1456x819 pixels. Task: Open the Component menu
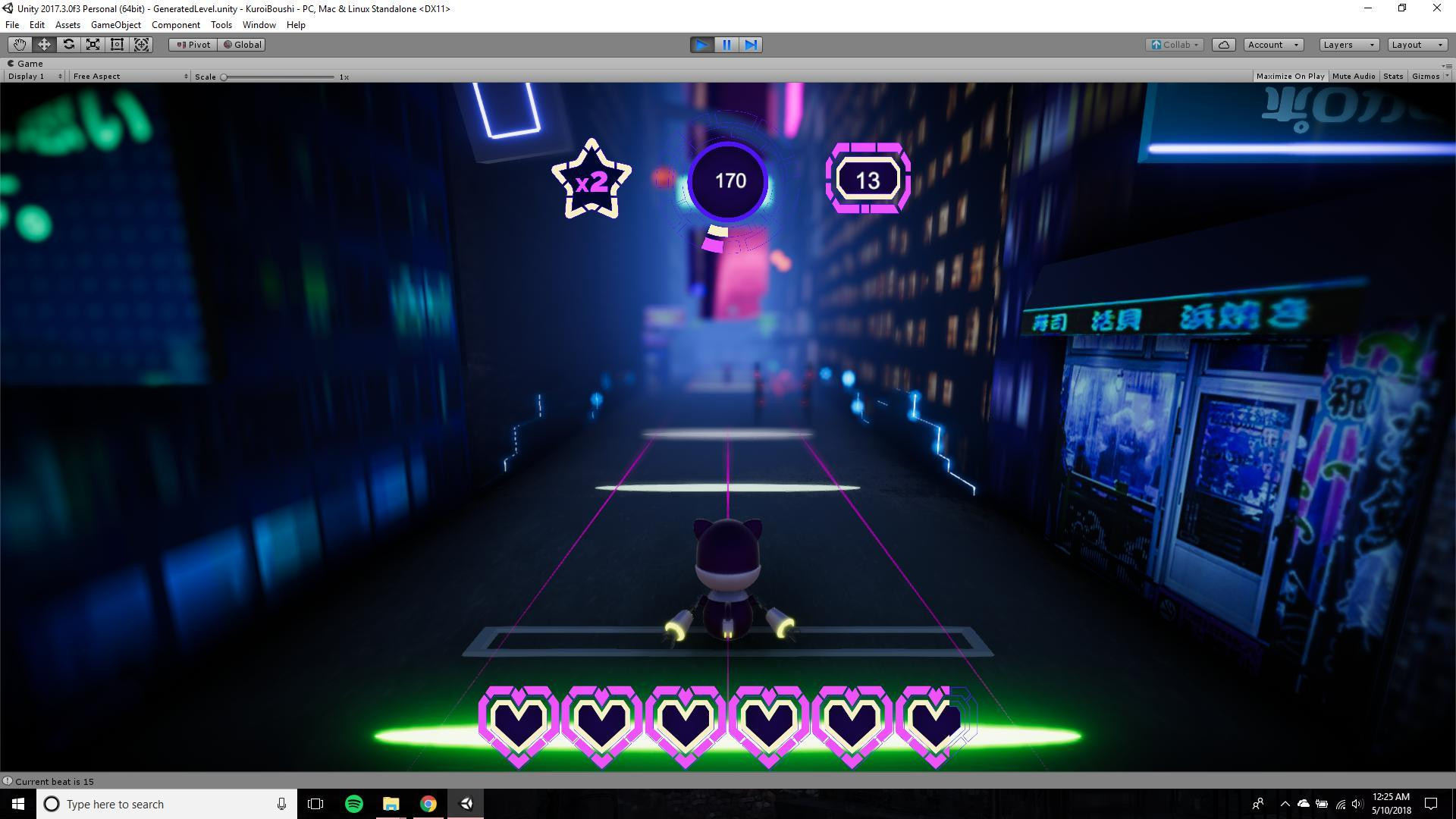click(175, 25)
